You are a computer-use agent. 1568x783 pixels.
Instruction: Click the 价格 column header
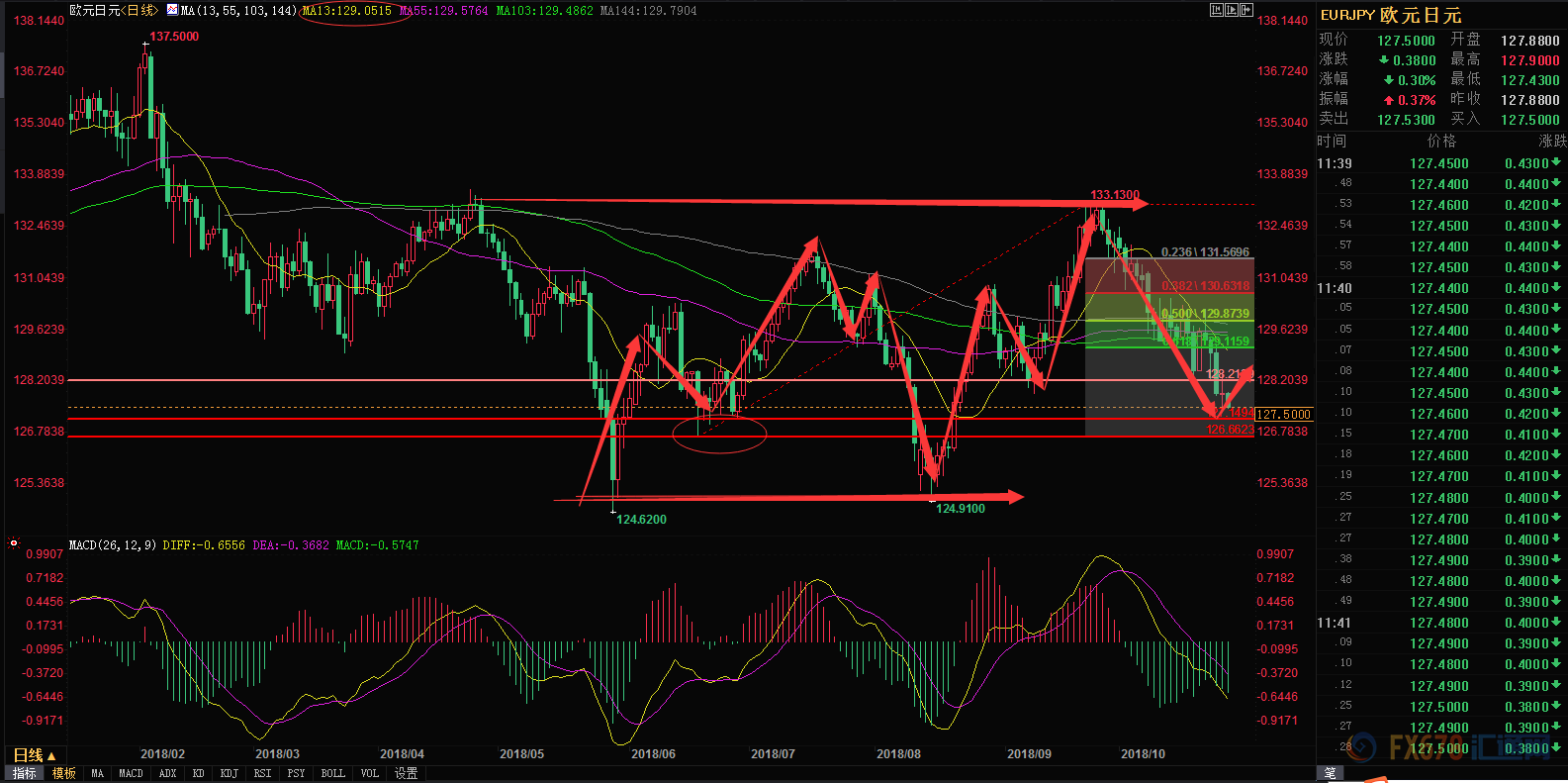click(x=1442, y=142)
